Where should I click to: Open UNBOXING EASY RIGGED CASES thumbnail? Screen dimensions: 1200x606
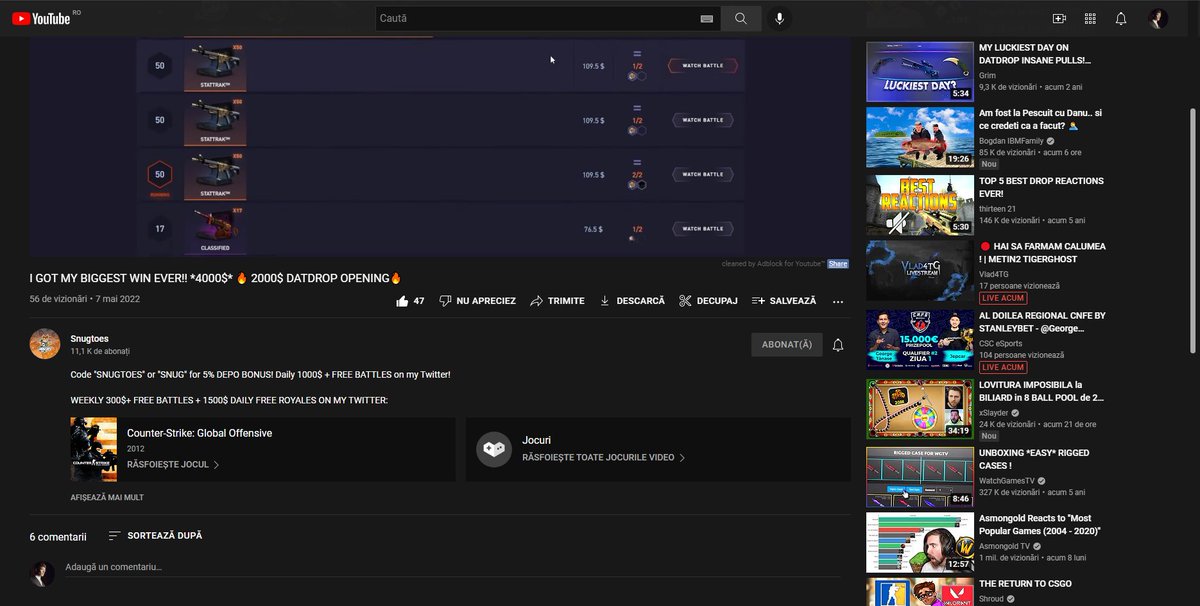[x=920, y=477]
